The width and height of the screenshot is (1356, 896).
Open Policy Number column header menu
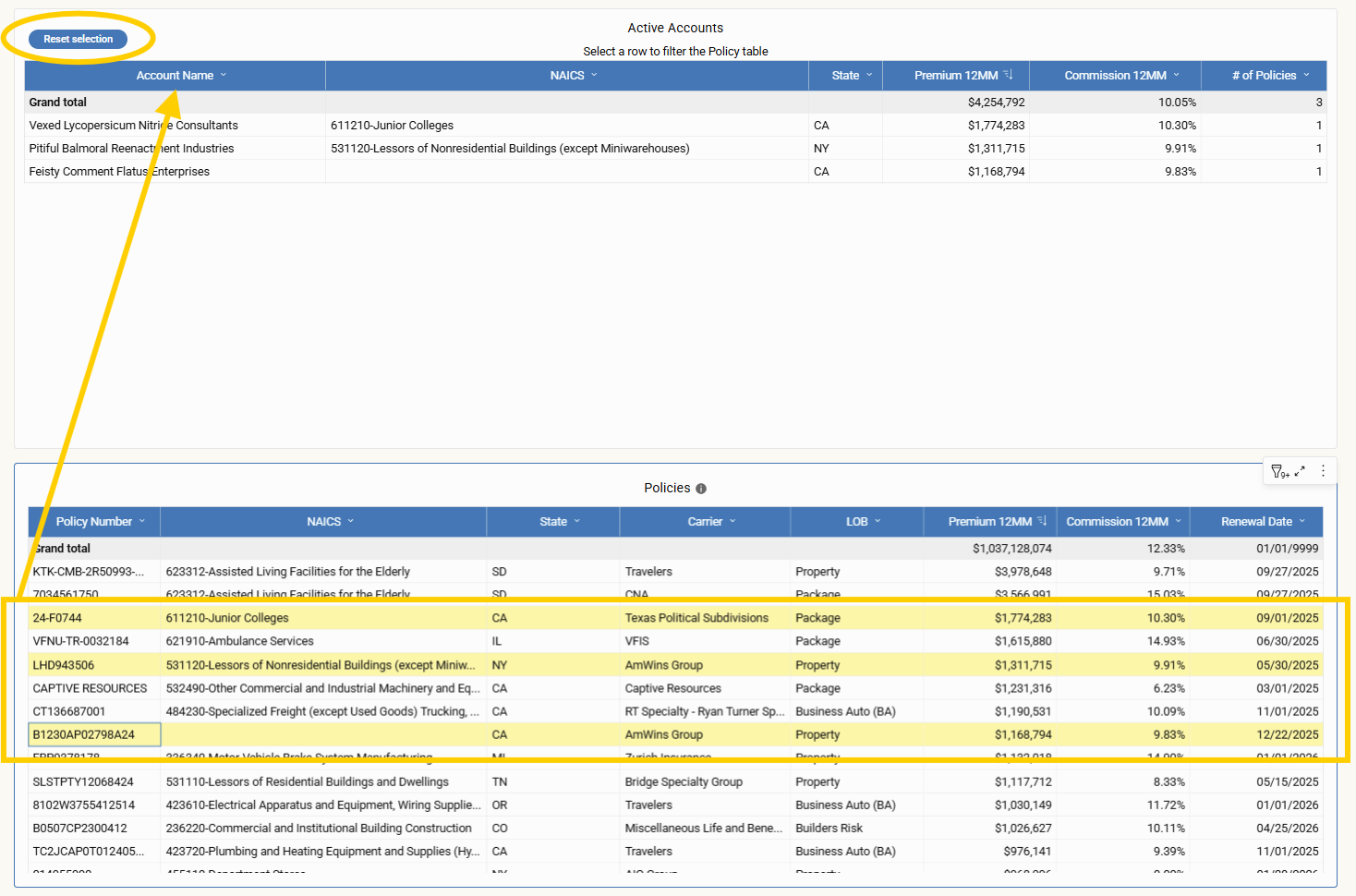(142, 522)
